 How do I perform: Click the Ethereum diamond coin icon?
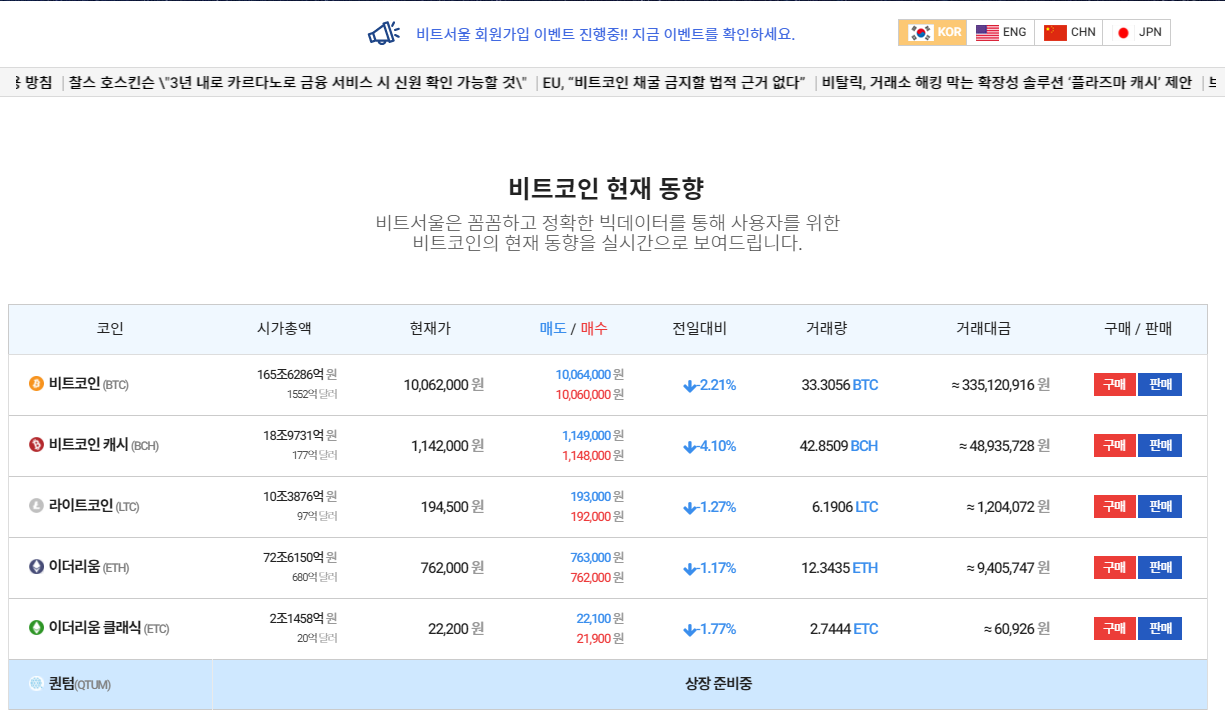pos(36,567)
